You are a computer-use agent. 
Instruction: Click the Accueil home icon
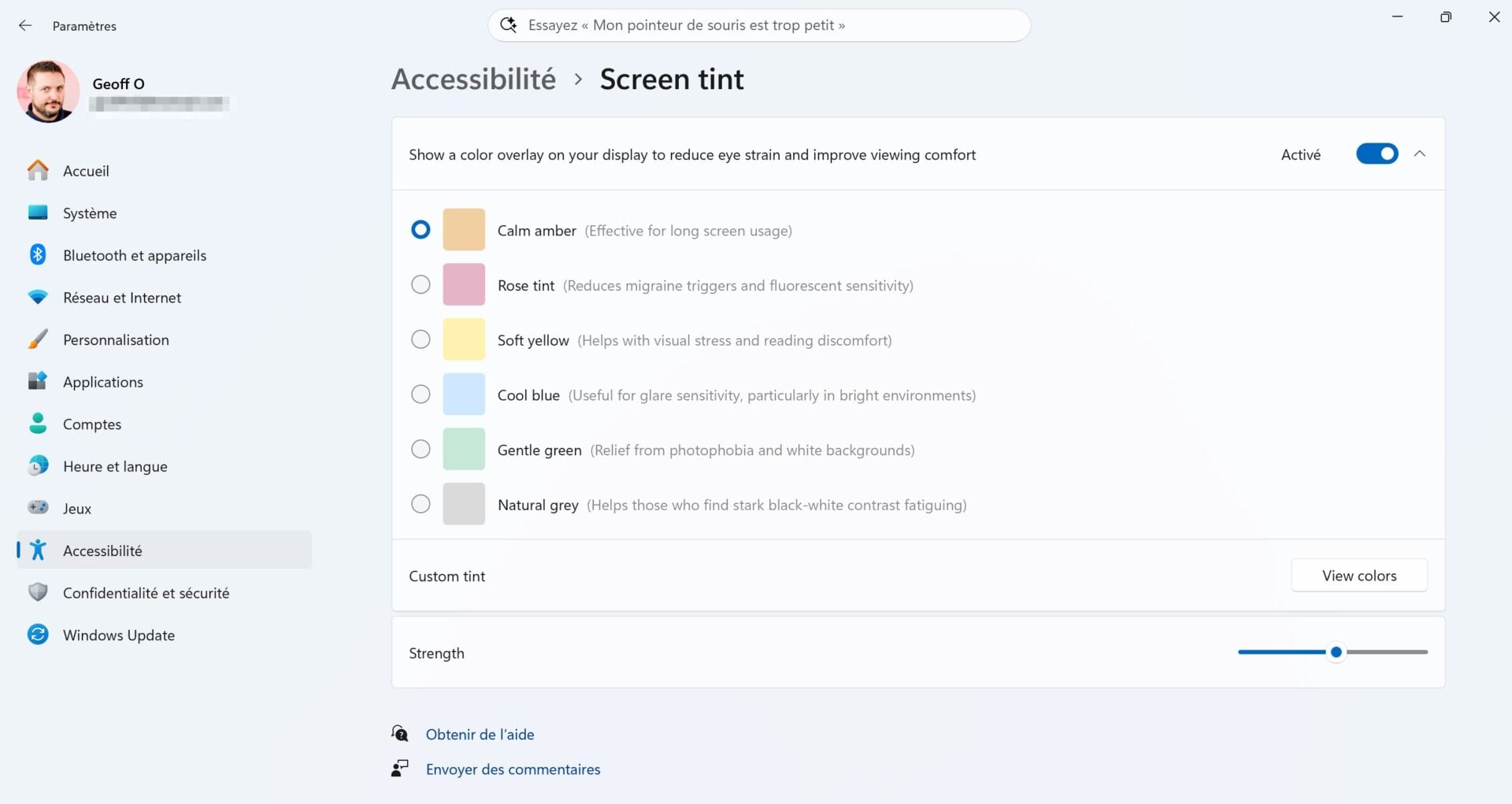37,170
